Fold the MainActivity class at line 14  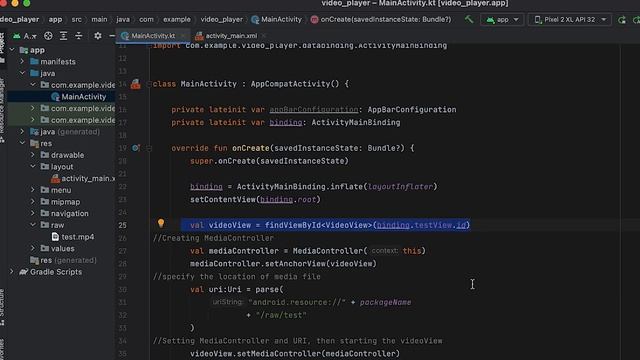(x=149, y=84)
